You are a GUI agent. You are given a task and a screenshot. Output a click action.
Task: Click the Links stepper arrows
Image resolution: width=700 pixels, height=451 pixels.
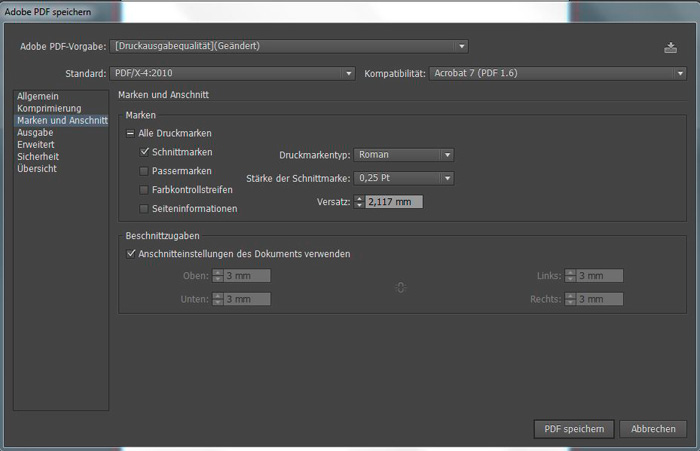[x=571, y=276]
